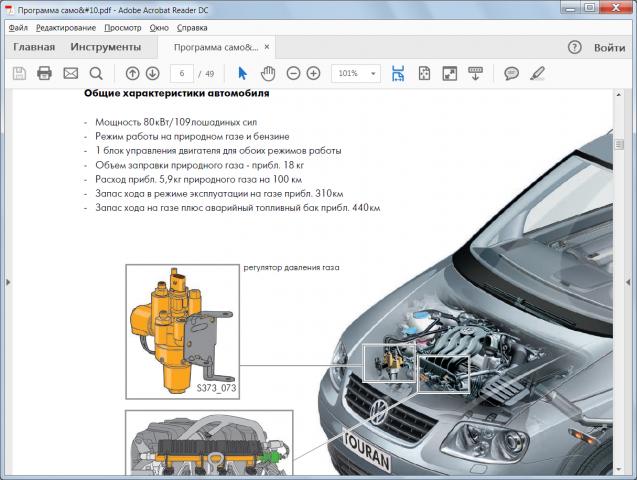
Task: Click the line Расход прибл. 5,9 кг природного газа
Action: coord(199,179)
